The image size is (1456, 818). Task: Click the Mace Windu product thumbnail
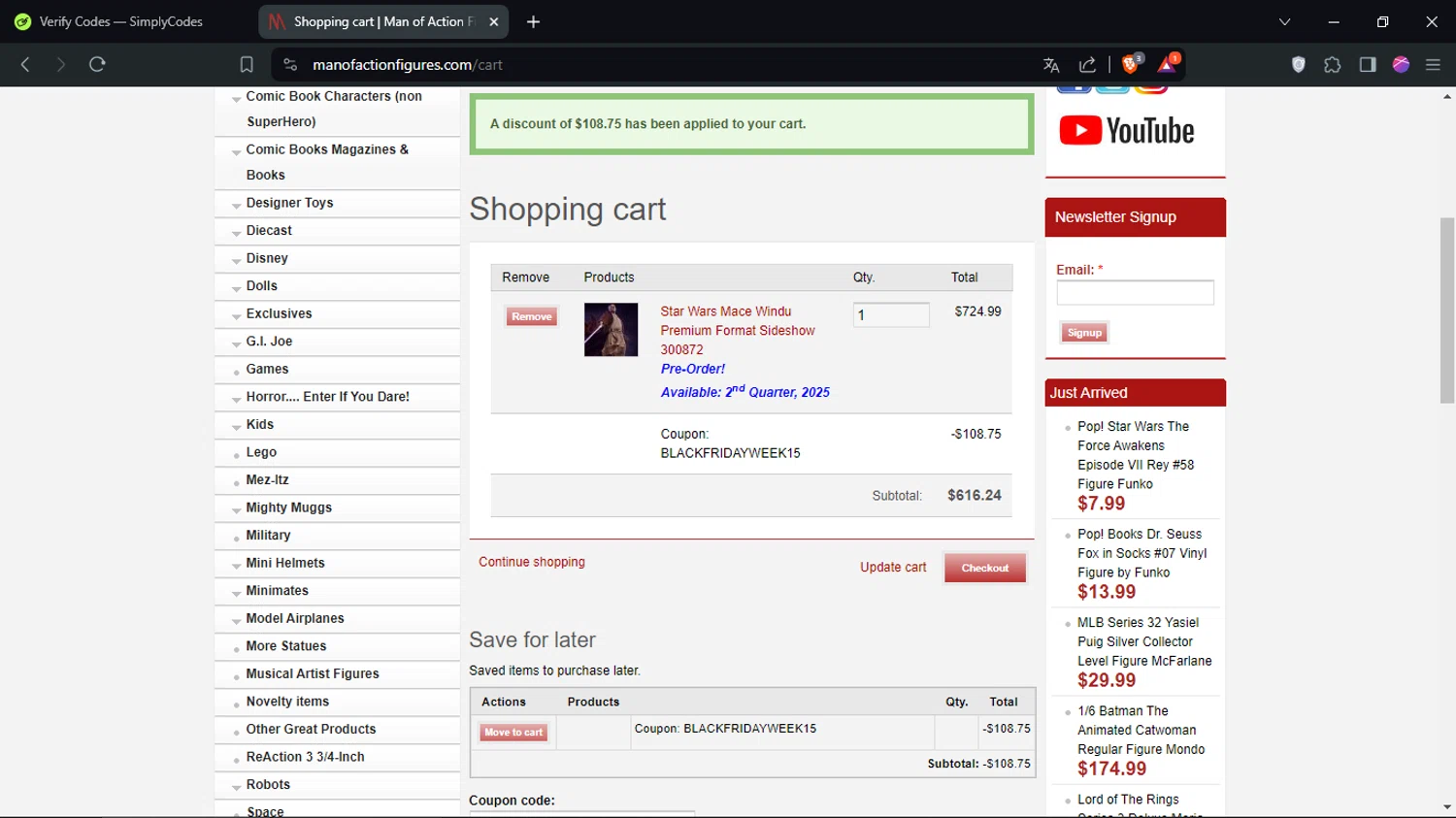point(611,330)
